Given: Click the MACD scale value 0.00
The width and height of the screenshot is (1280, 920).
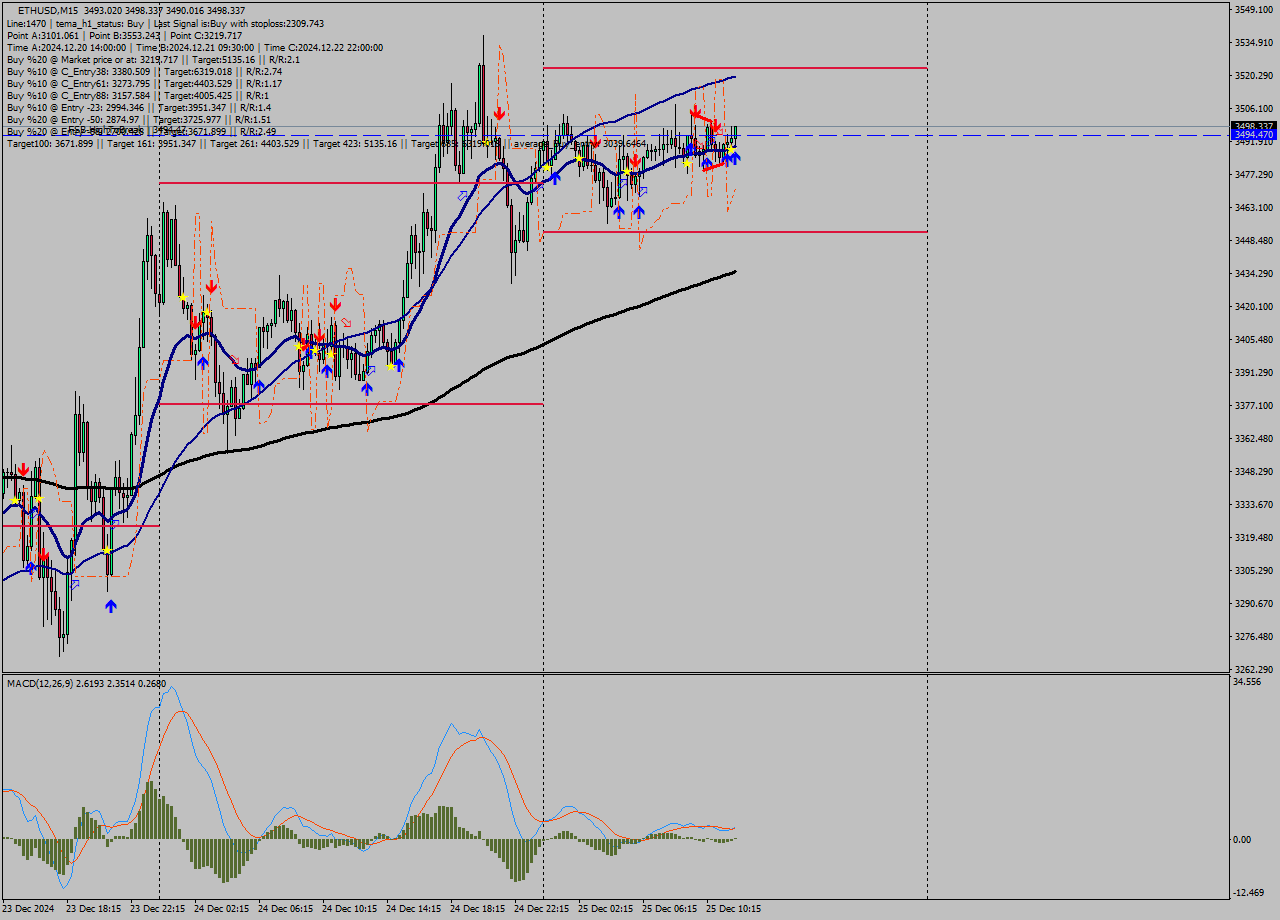Looking at the screenshot, I should 1243,840.
